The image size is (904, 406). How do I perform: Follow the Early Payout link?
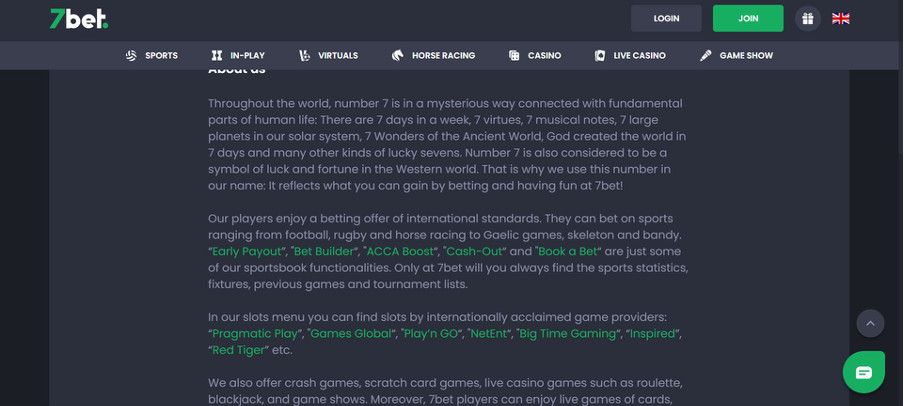248,252
